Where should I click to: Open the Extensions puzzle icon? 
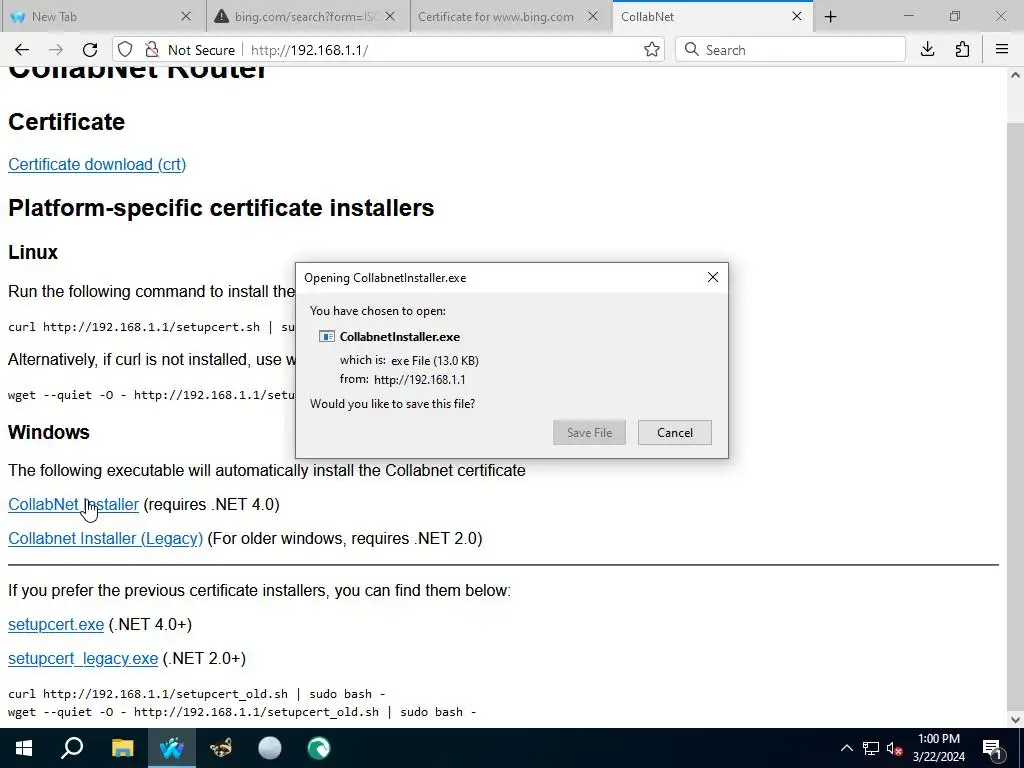[x=962, y=50]
